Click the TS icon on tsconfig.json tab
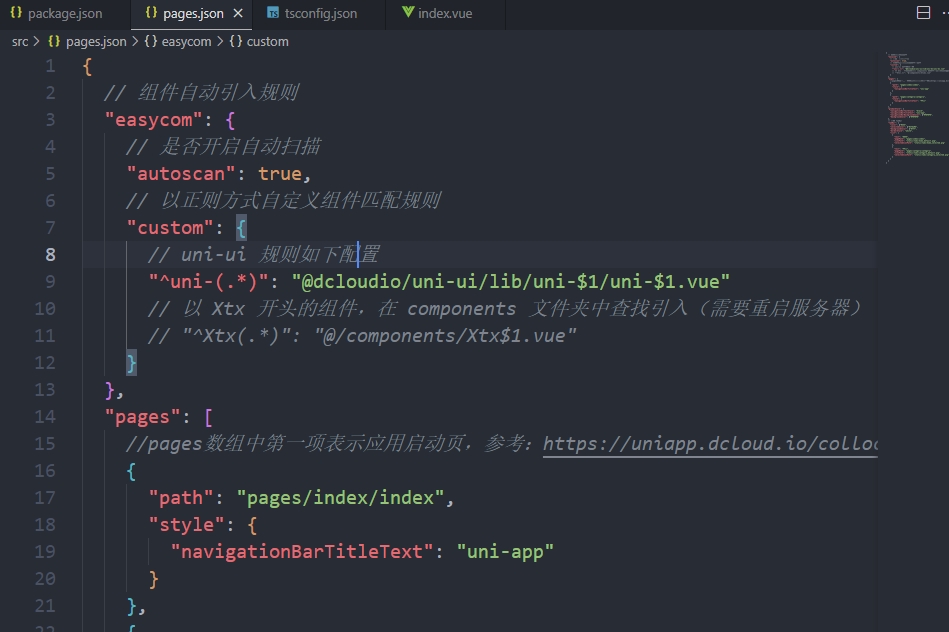This screenshot has height=632, width=949. tap(273, 14)
